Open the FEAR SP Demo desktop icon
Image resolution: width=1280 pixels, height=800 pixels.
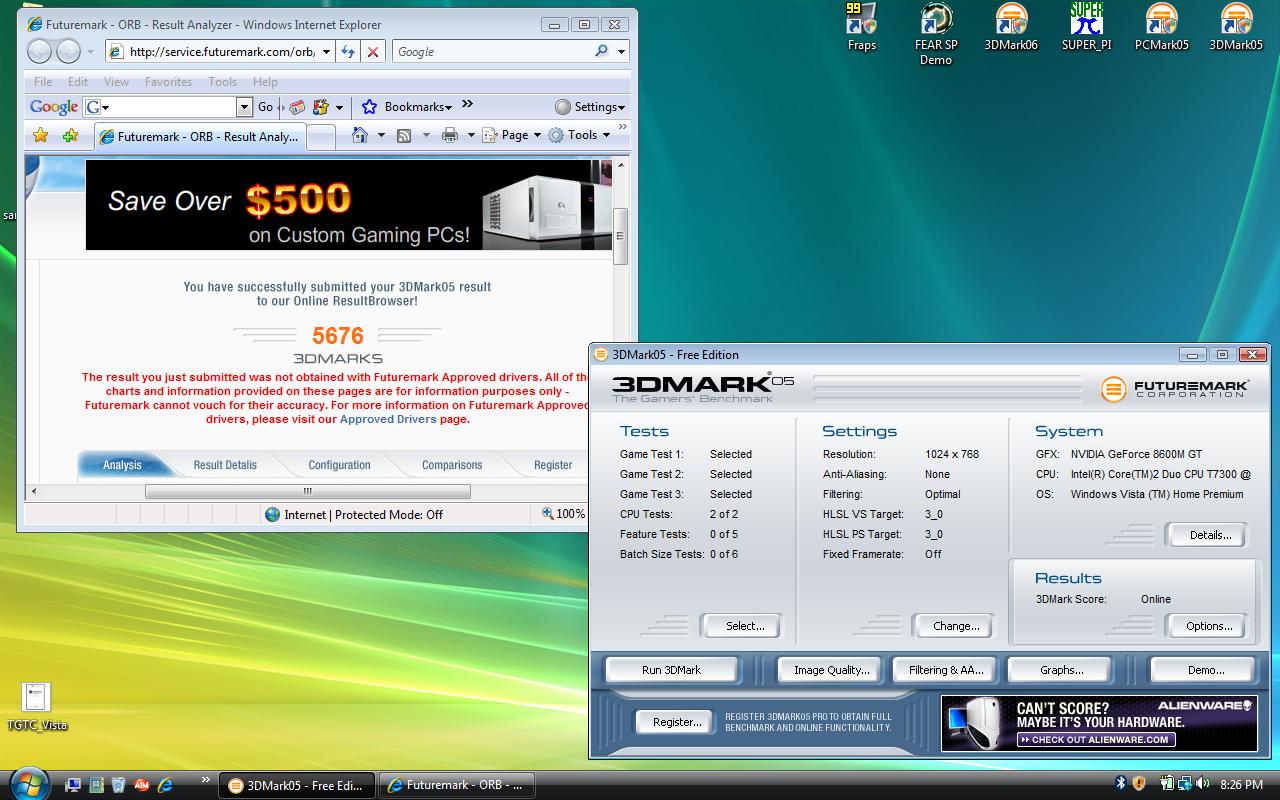936,34
